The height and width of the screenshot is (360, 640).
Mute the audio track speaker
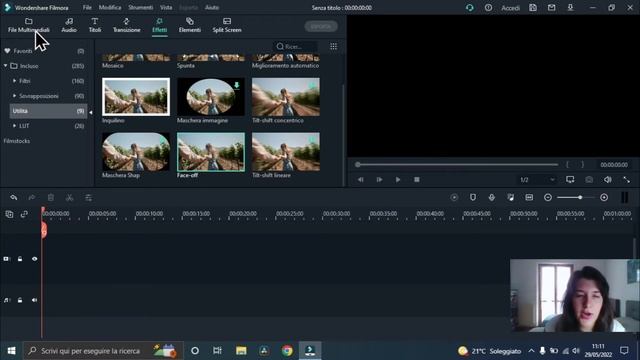click(x=34, y=300)
